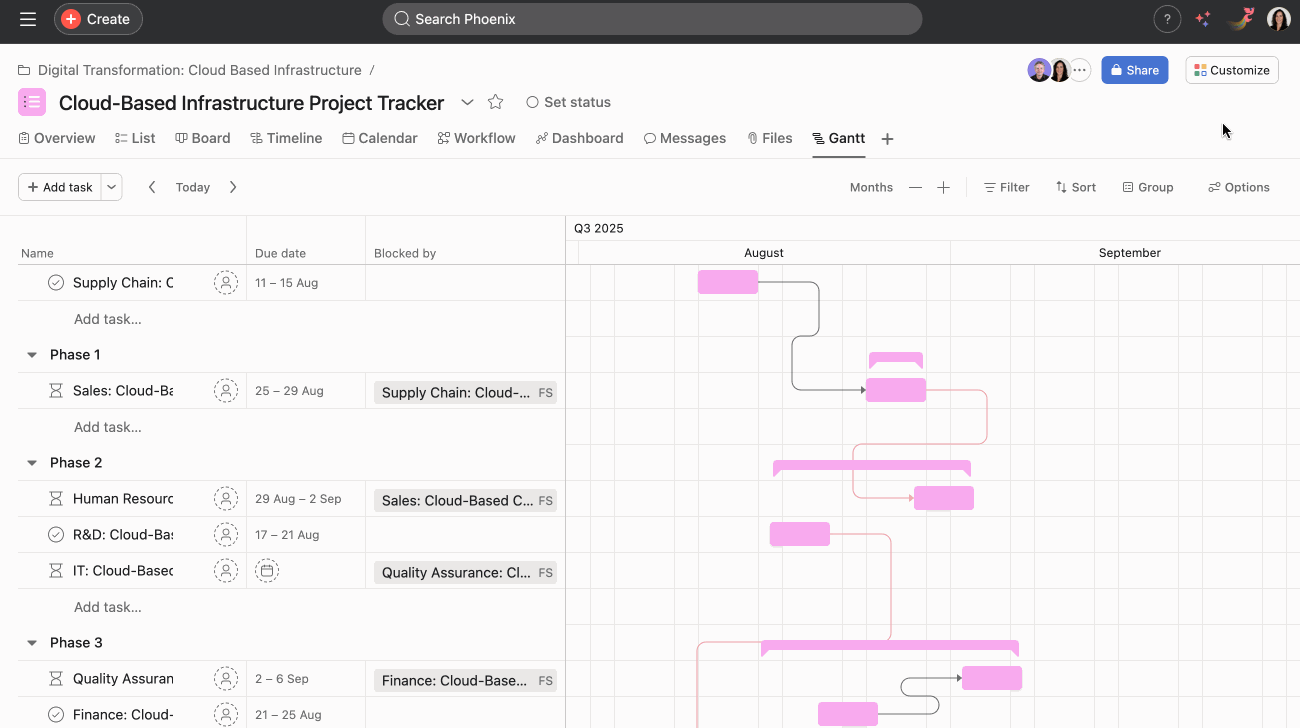Click the search Phoenix field

(x=652, y=19)
